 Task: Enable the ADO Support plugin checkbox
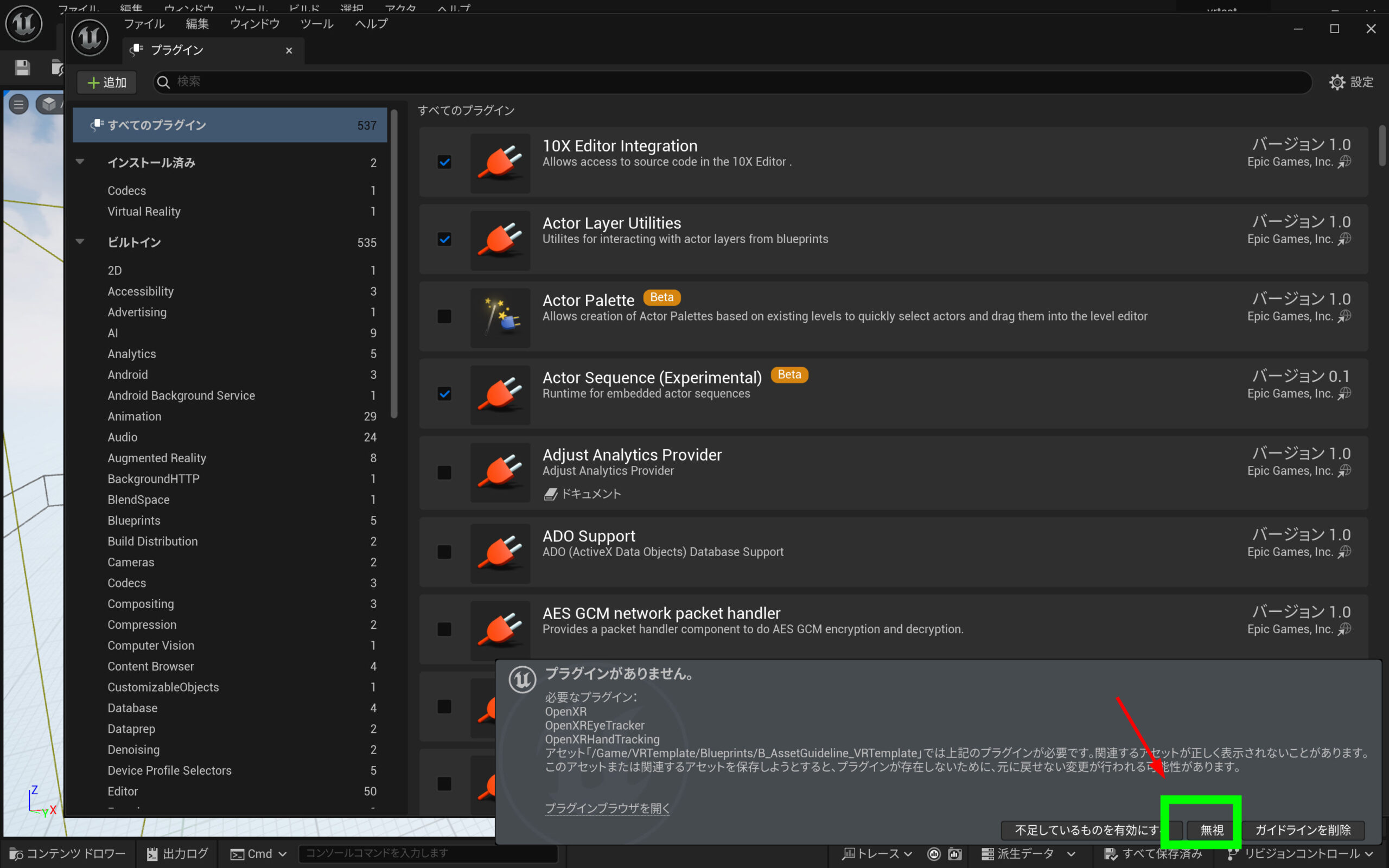tap(444, 552)
